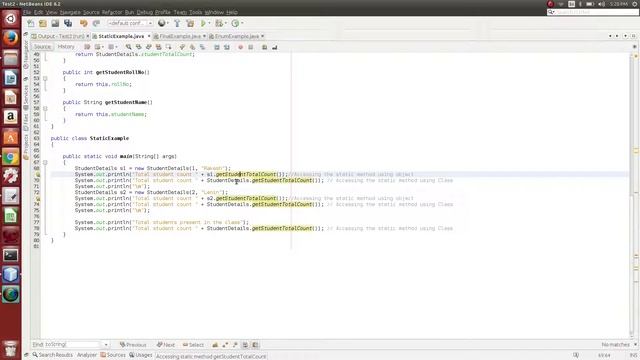Click the Shift Line Left icon

pos(217,47)
